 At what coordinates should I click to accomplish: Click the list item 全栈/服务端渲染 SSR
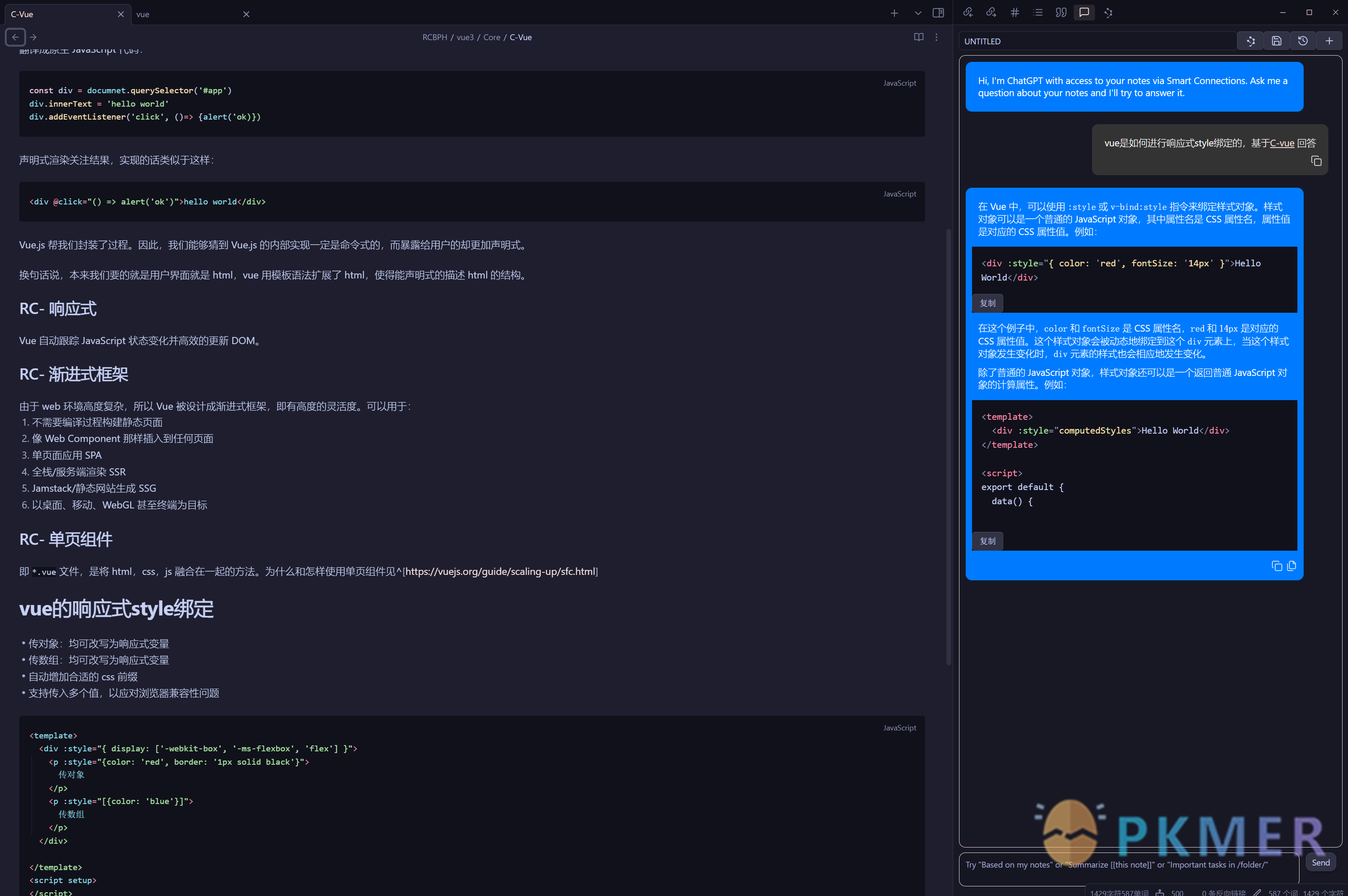coord(79,472)
